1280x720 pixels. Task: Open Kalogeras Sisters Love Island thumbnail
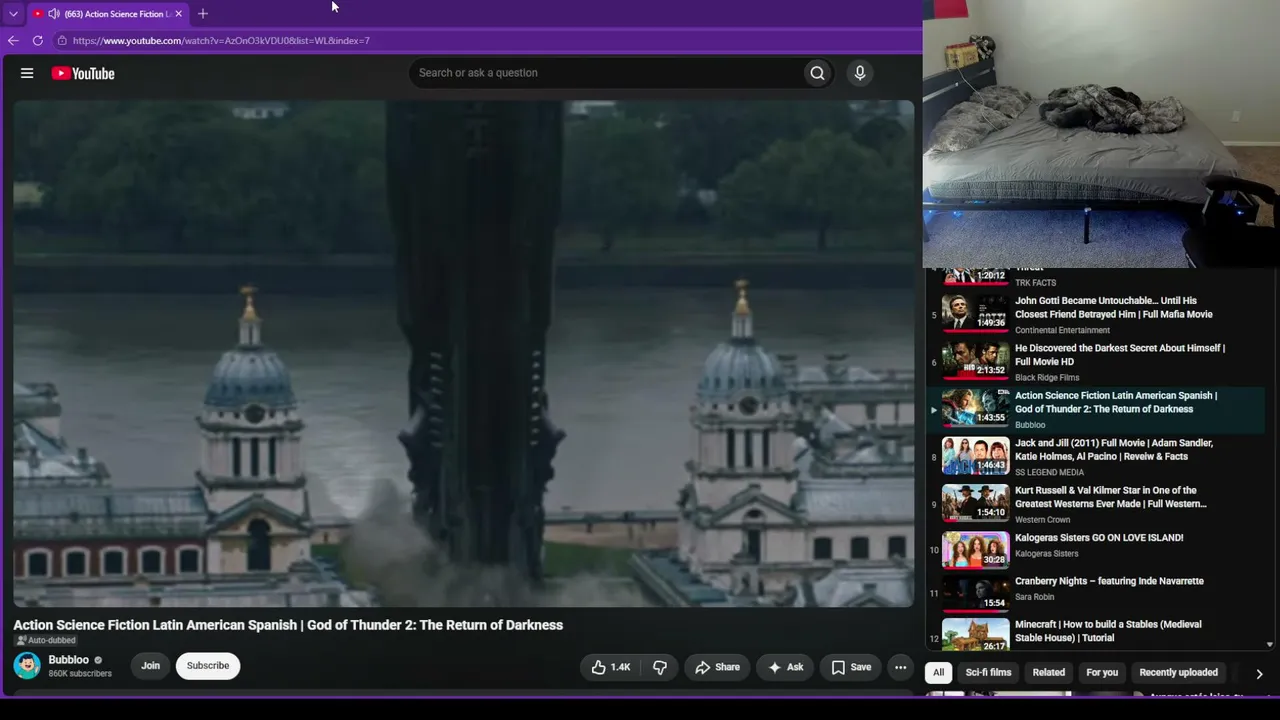tap(975, 549)
